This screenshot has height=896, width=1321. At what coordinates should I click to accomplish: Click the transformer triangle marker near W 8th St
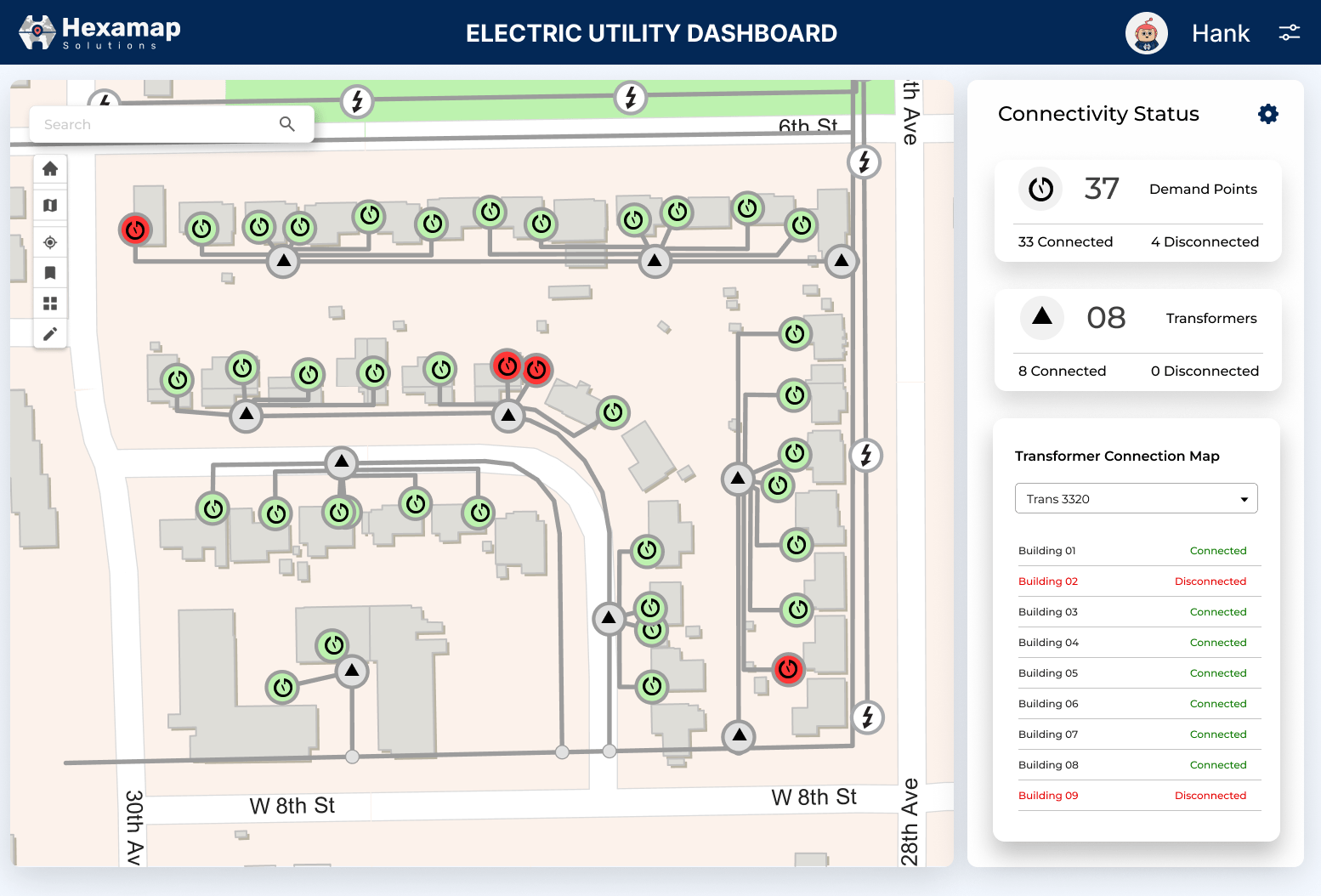739,736
